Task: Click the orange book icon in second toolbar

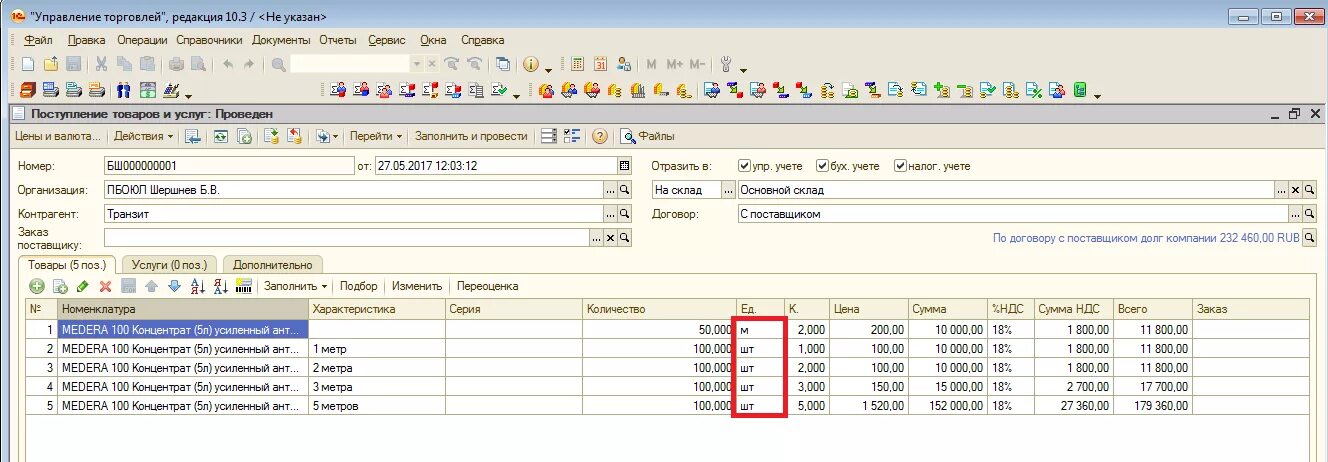Action: tap(28, 90)
